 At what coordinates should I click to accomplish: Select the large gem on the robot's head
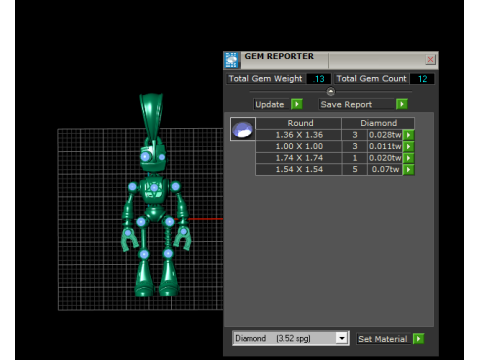[145, 156]
